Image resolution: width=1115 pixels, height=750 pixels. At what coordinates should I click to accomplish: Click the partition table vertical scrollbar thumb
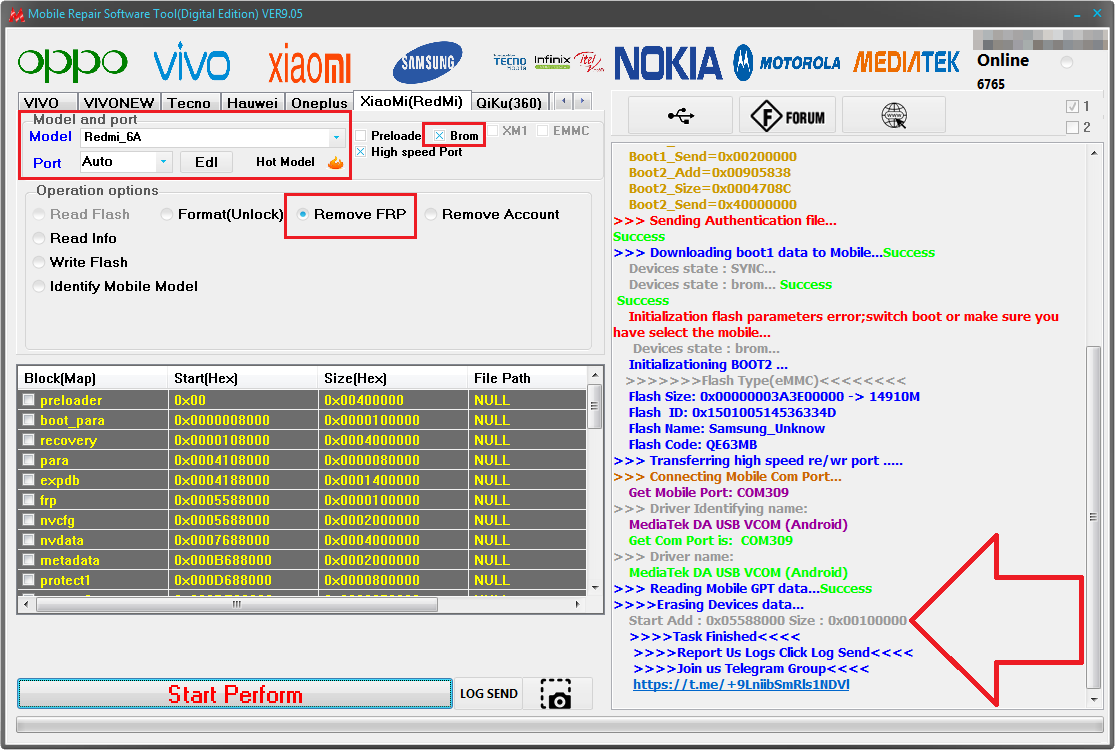pos(595,406)
